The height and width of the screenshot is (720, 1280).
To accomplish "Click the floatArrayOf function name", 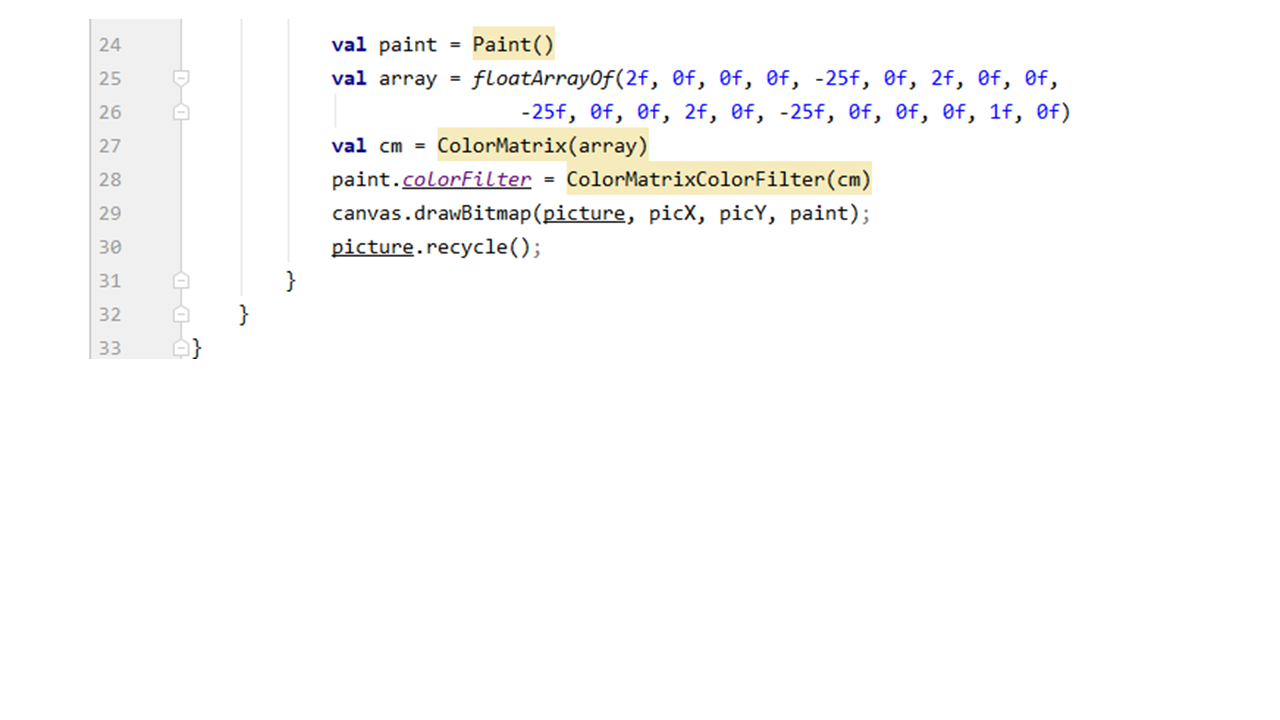I will click(543, 79).
